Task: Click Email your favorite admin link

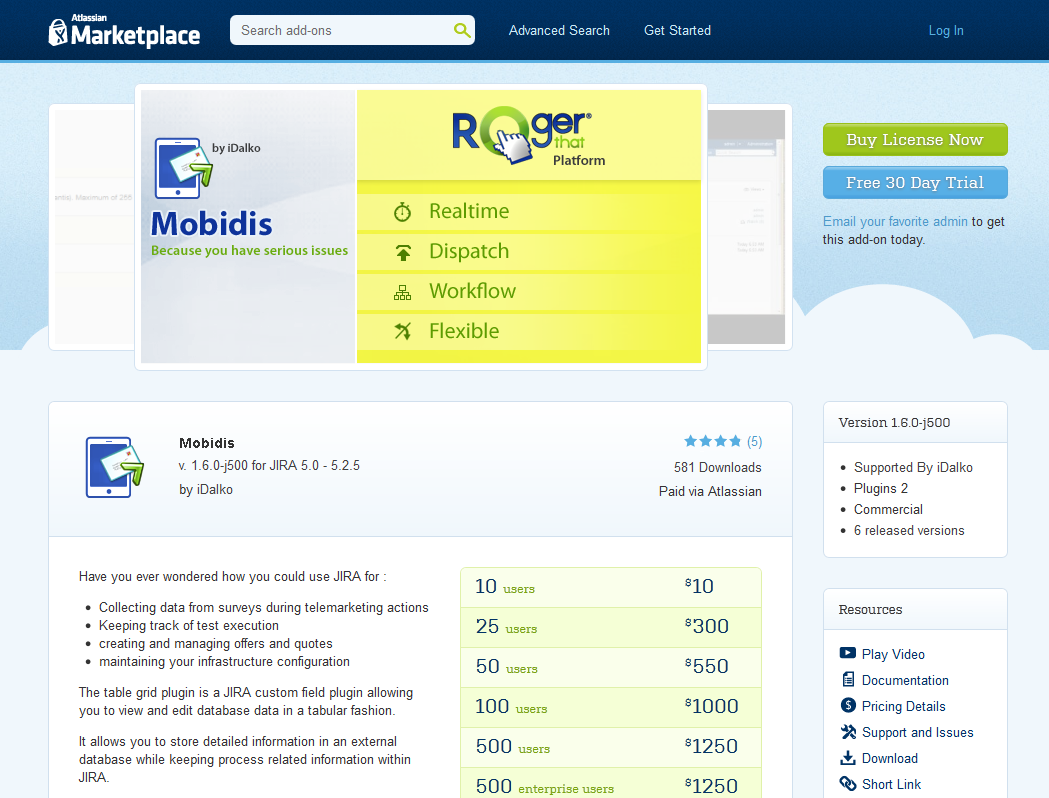Action: [x=895, y=221]
